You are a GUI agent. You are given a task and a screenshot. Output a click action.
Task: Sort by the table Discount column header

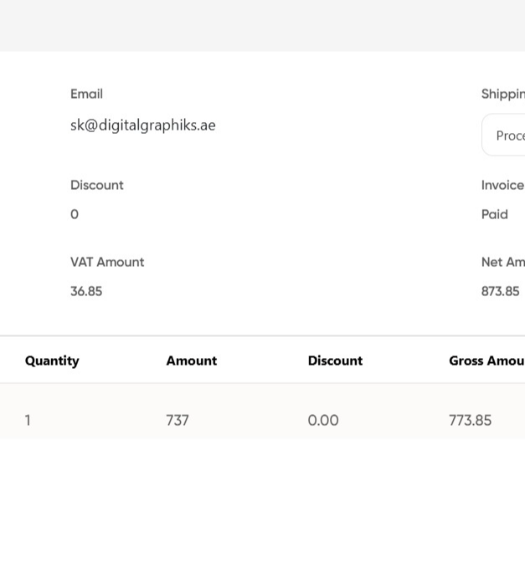coord(335,361)
